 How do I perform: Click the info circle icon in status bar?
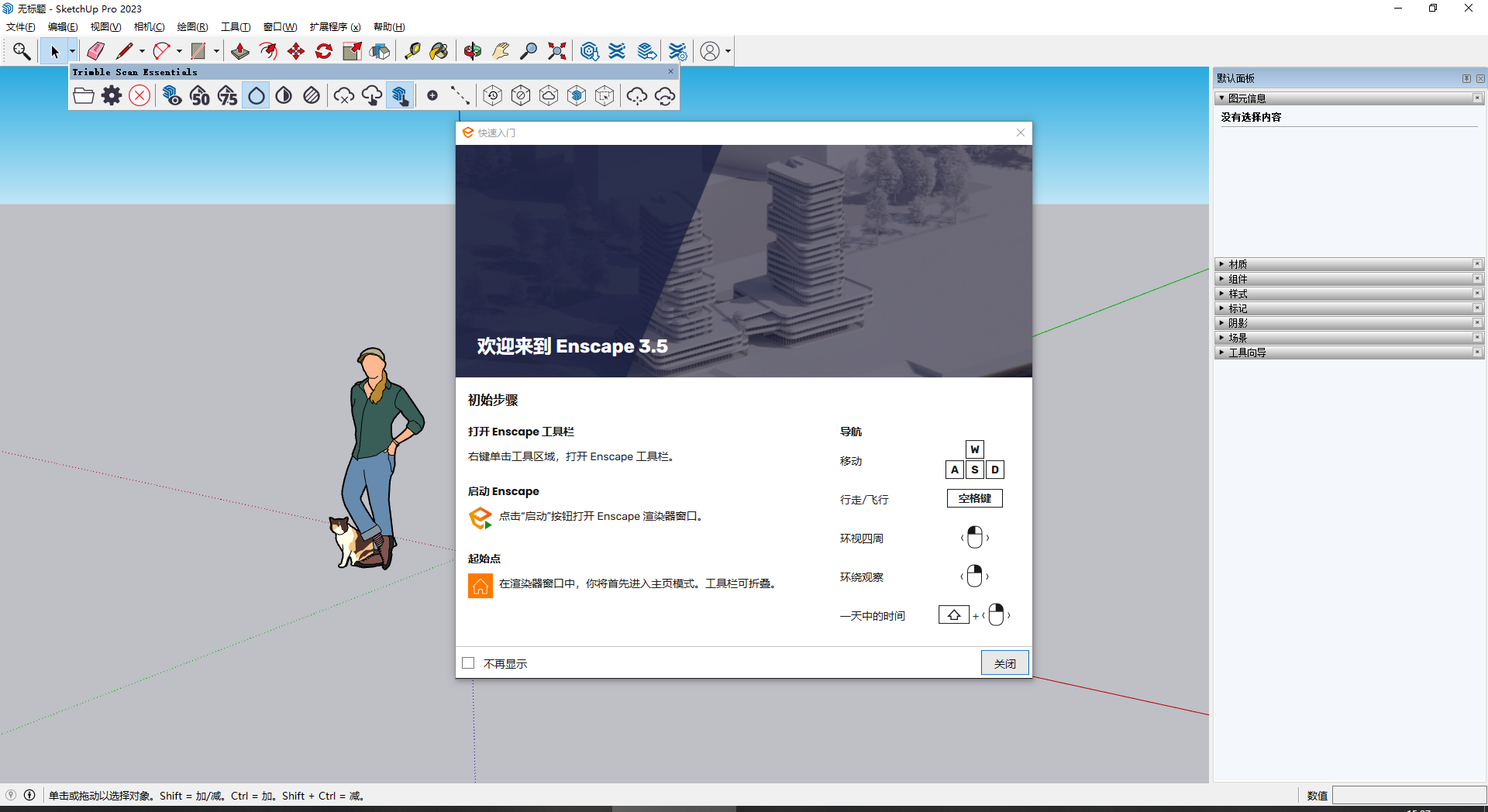[29, 795]
